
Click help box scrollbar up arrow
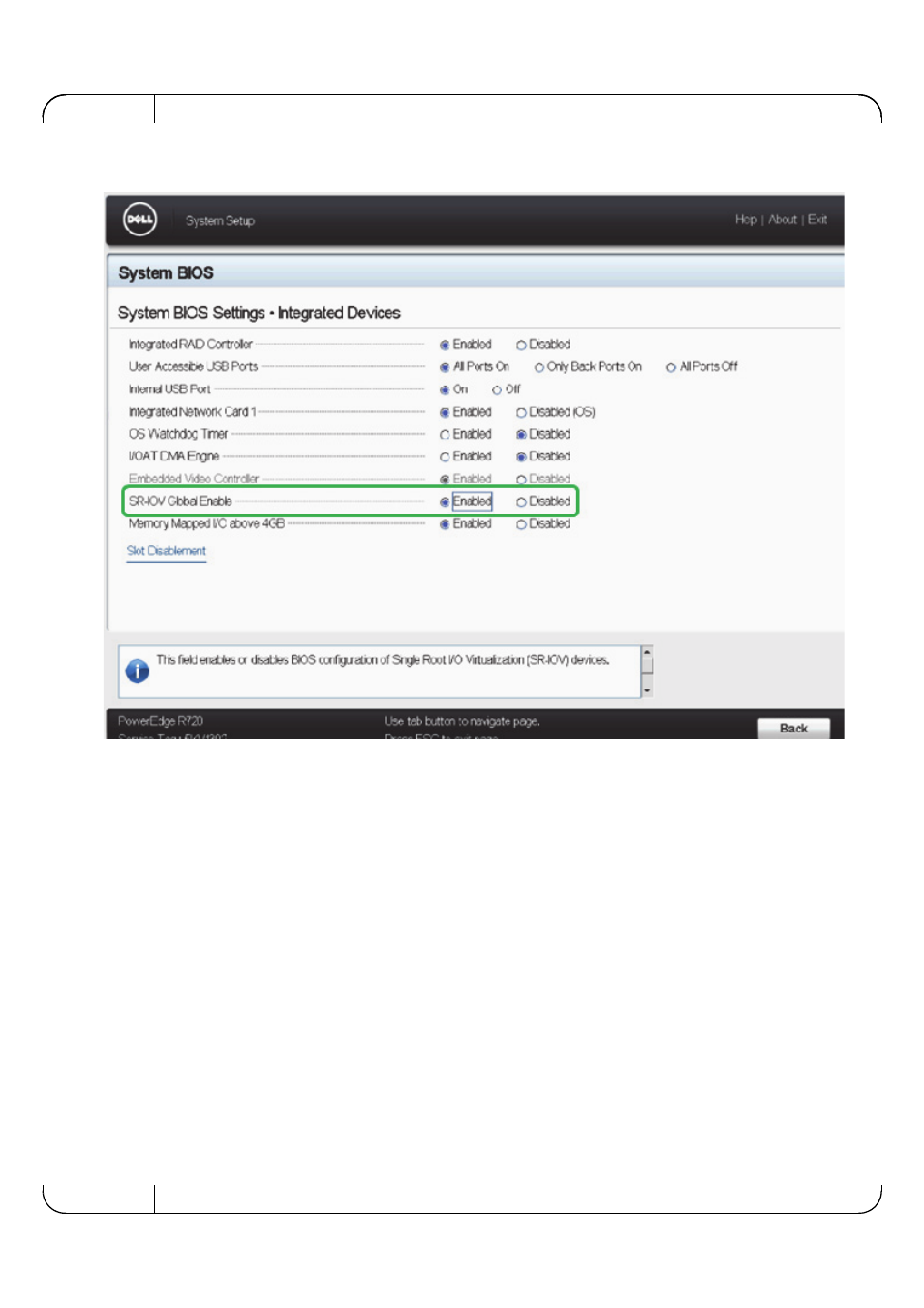(x=647, y=651)
